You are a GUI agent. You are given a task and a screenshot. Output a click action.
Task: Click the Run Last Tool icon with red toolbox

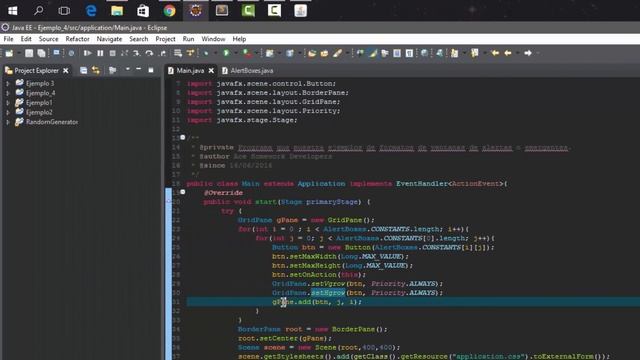tap(247, 53)
